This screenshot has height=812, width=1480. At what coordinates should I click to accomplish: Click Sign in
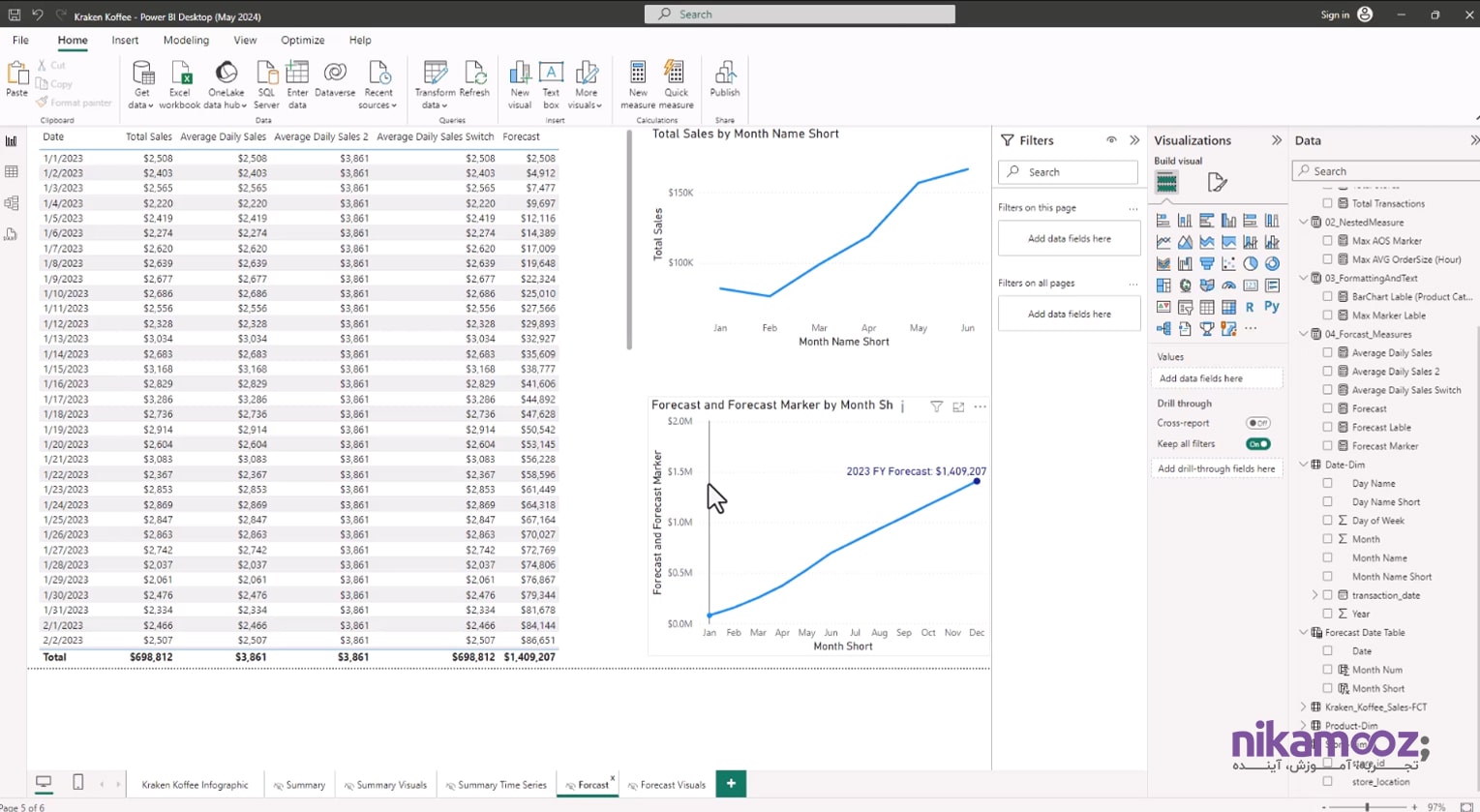(x=1335, y=15)
